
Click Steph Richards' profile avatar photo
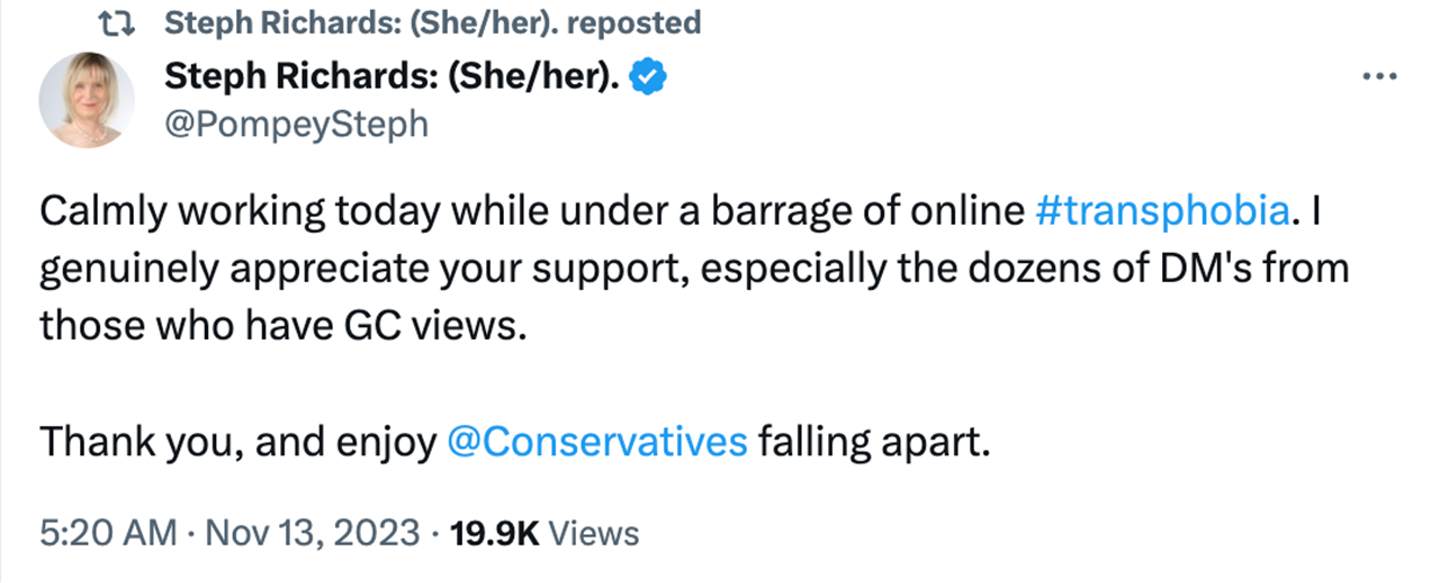[x=87, y=100]
